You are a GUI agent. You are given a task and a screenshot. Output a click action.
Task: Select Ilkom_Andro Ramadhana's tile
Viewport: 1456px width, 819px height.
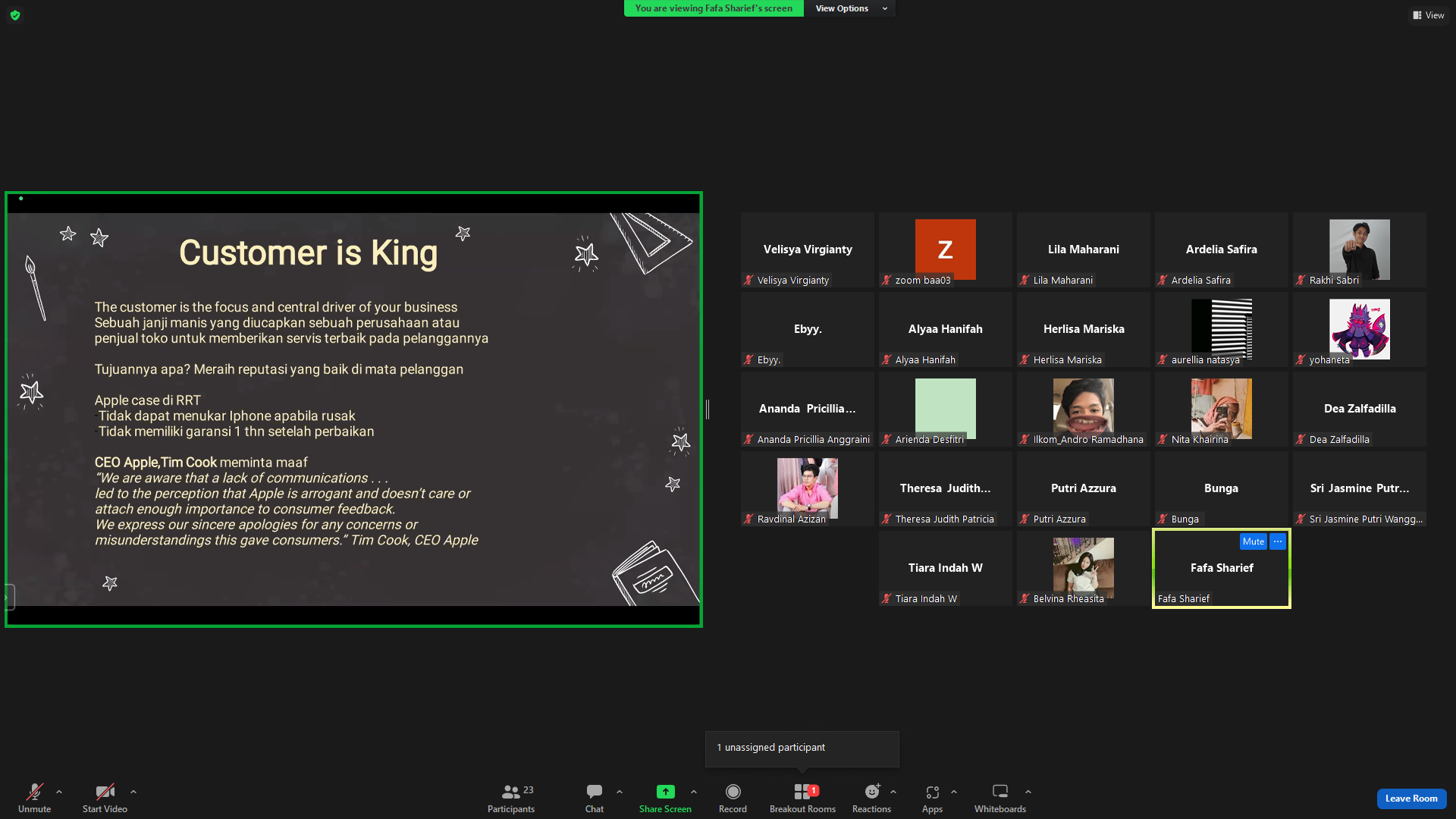click(x=1084, y=409)
